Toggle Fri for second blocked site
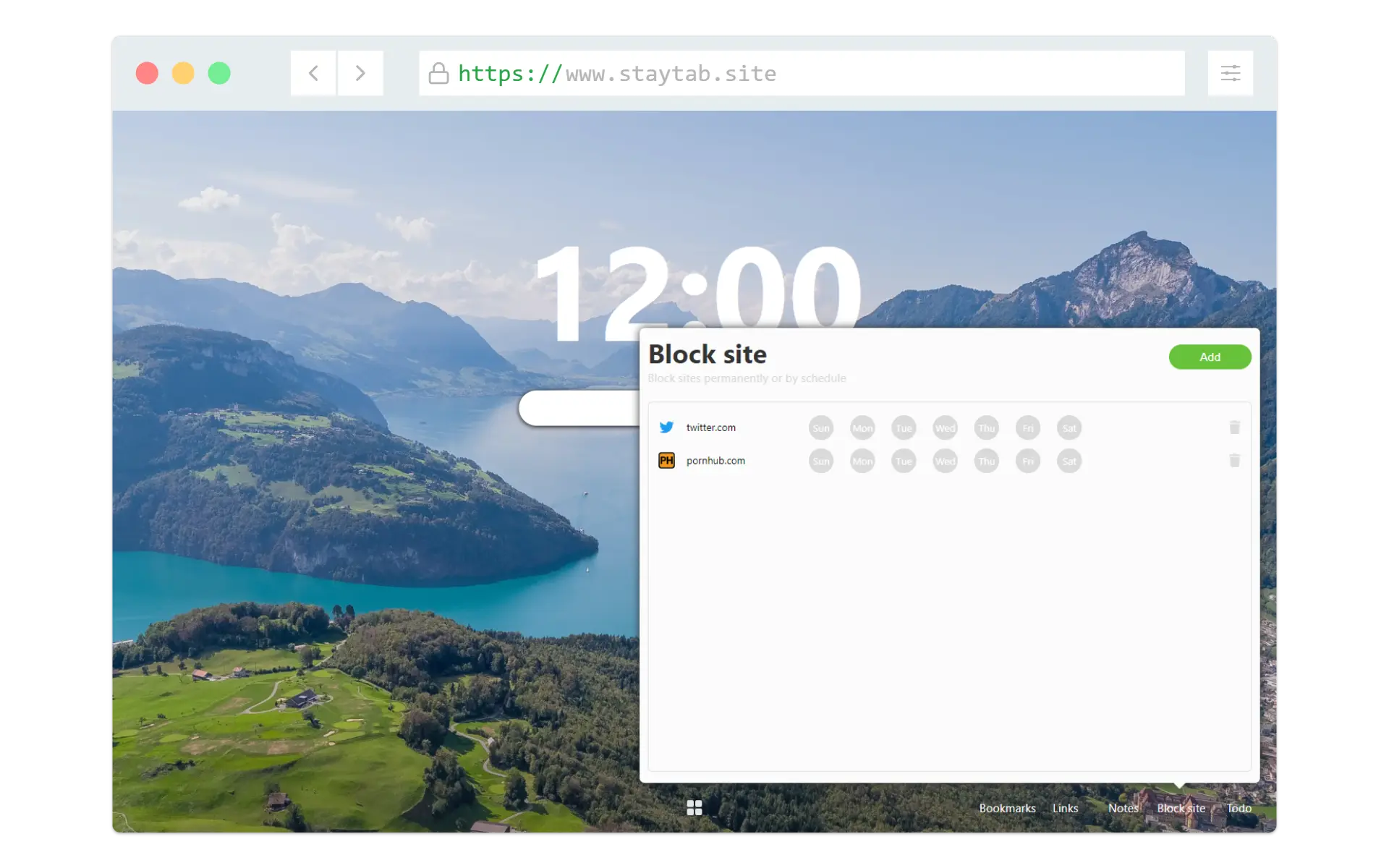The height and width of the screenshot is (868, 1389). (x=1027, y=461)
